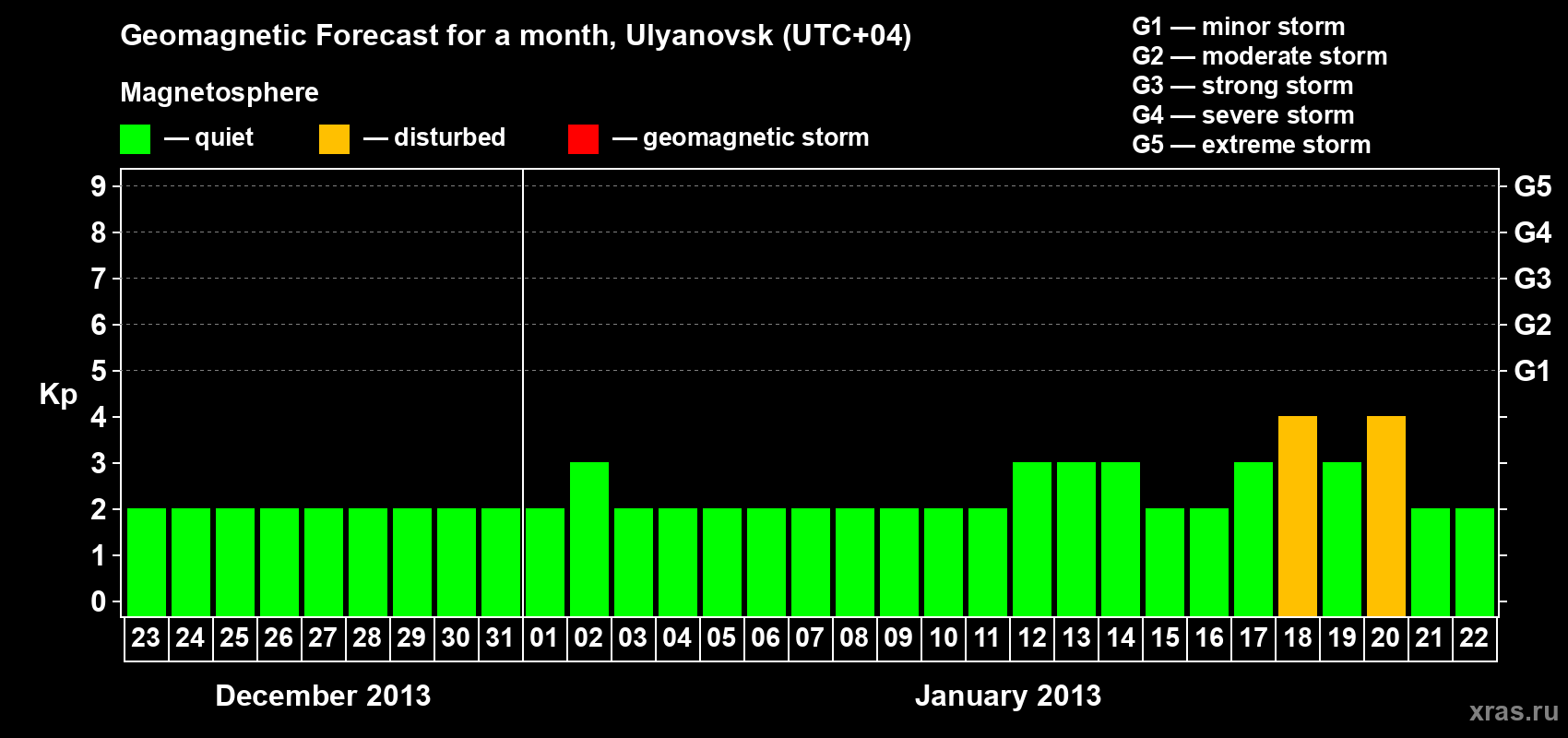Click the 'Magnetosphere' heading
This screenshot has width=1568, height=738.
click(220, 92)
